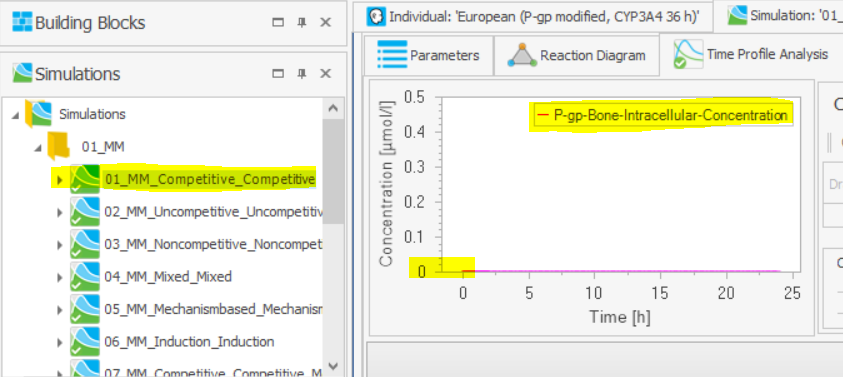Expand the 04_MM_Mixed_Mixed node
The image size is (843, 377).
tap(60, 277)
